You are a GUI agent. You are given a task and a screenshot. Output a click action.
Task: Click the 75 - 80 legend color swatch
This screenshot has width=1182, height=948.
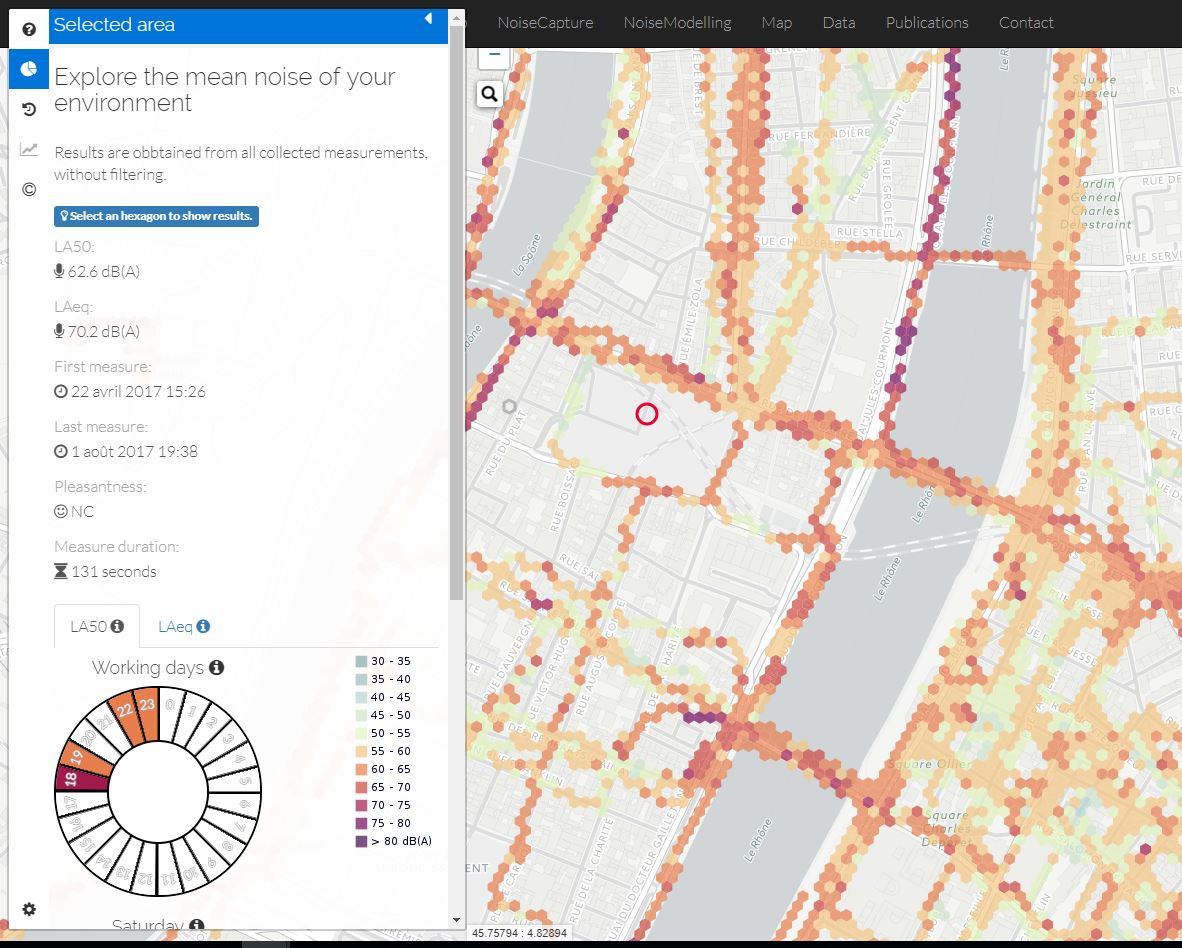tap(361, 823)
